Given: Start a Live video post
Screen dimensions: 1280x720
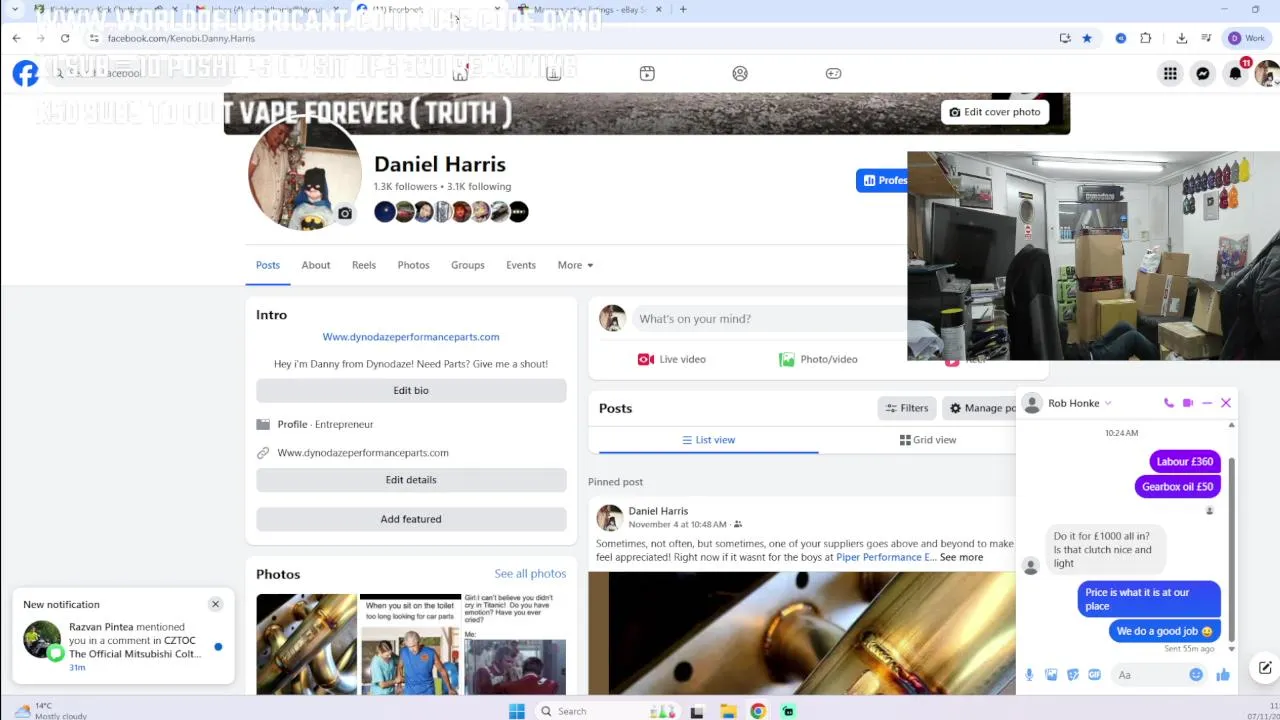Looking at the screenshot, I should (671, 359).
